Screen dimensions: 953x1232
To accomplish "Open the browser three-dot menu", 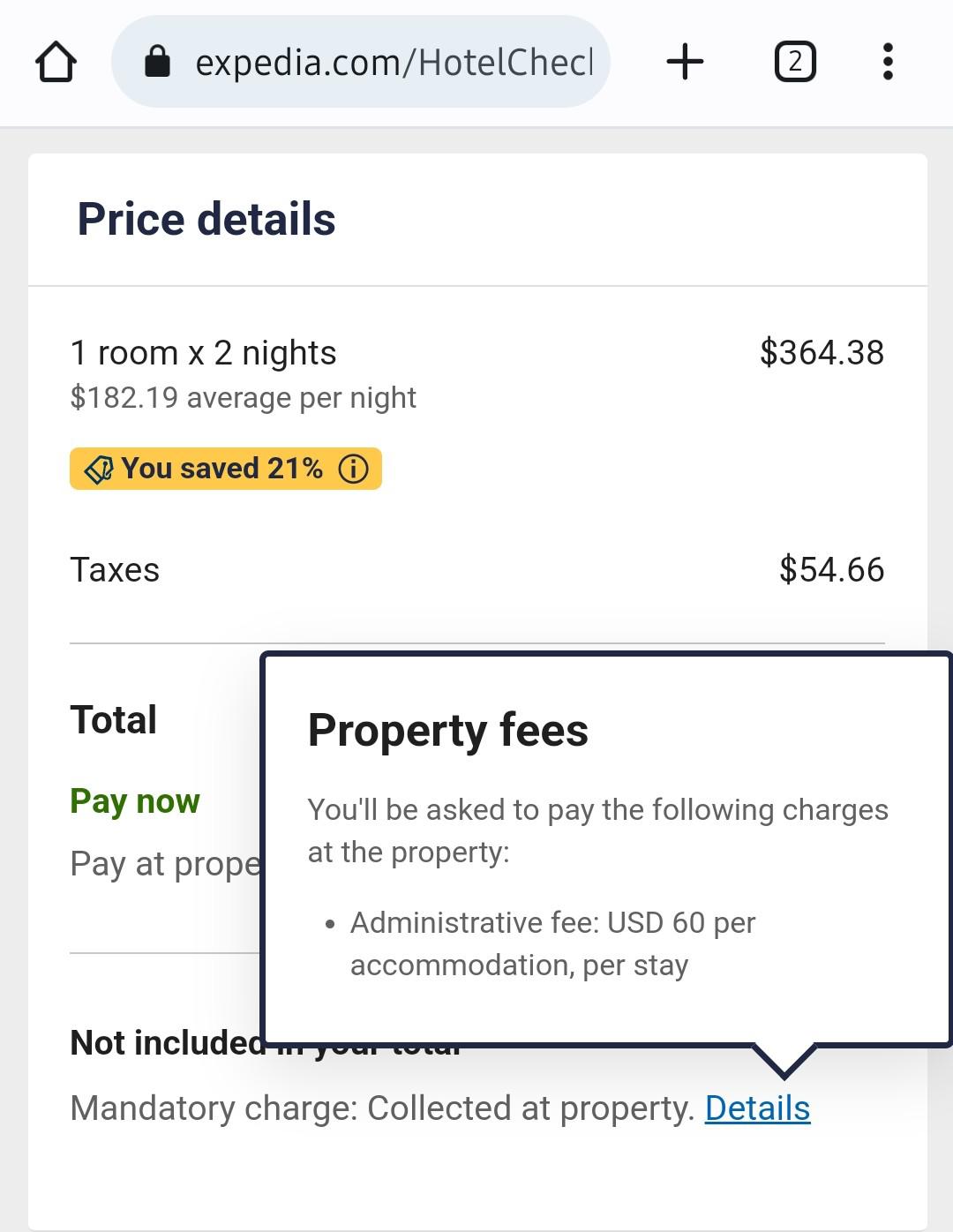I will [x=888, y=62].
